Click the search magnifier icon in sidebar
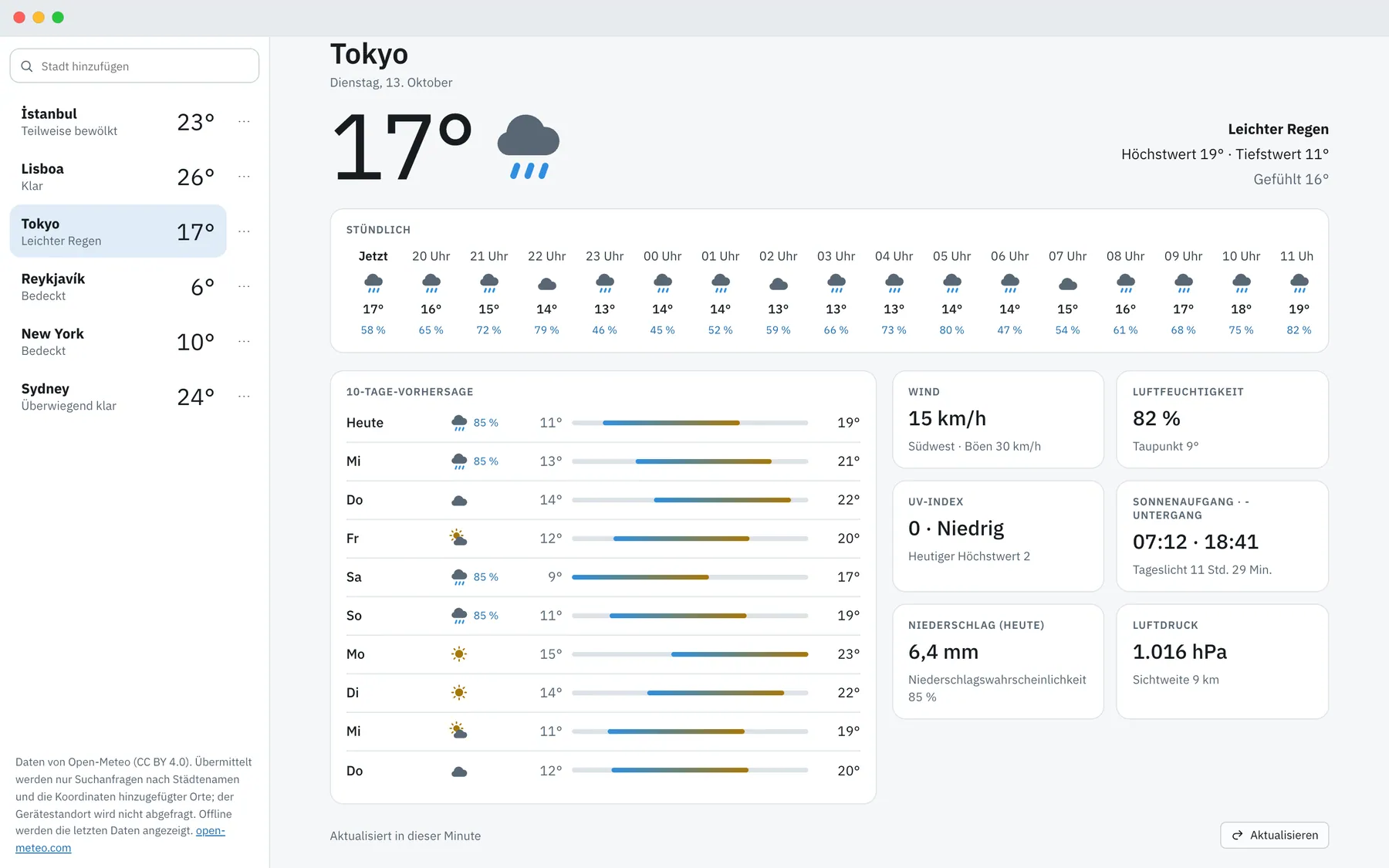 pos(27,66)
